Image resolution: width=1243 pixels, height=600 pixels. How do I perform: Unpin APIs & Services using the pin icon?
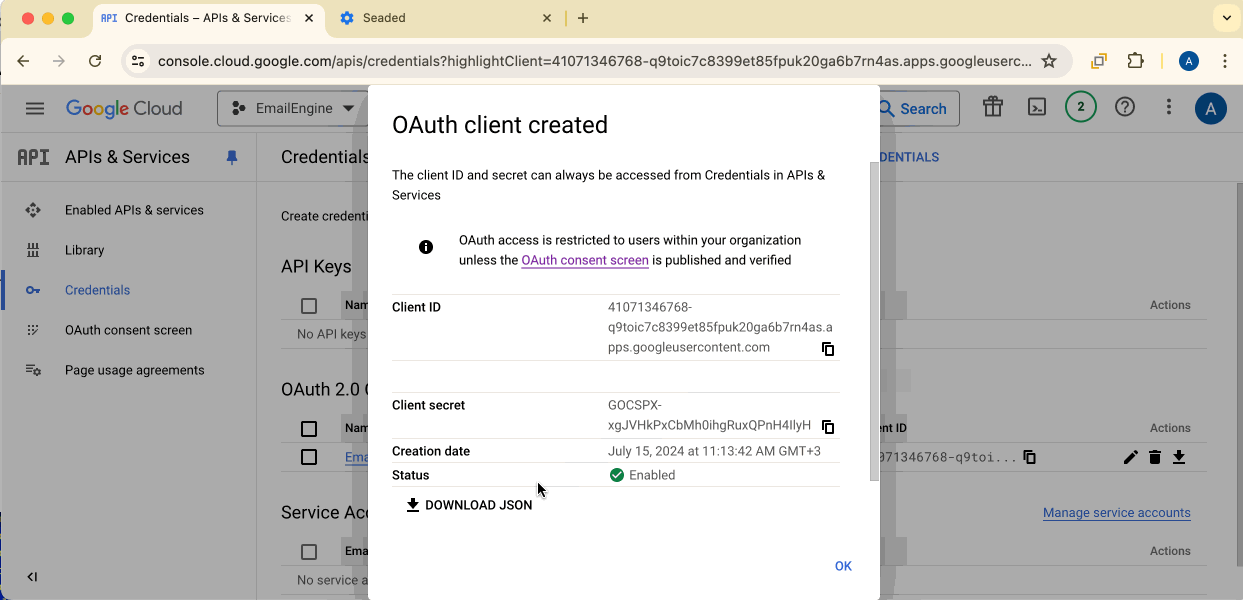pyautogui.click(x=233, y=157)
